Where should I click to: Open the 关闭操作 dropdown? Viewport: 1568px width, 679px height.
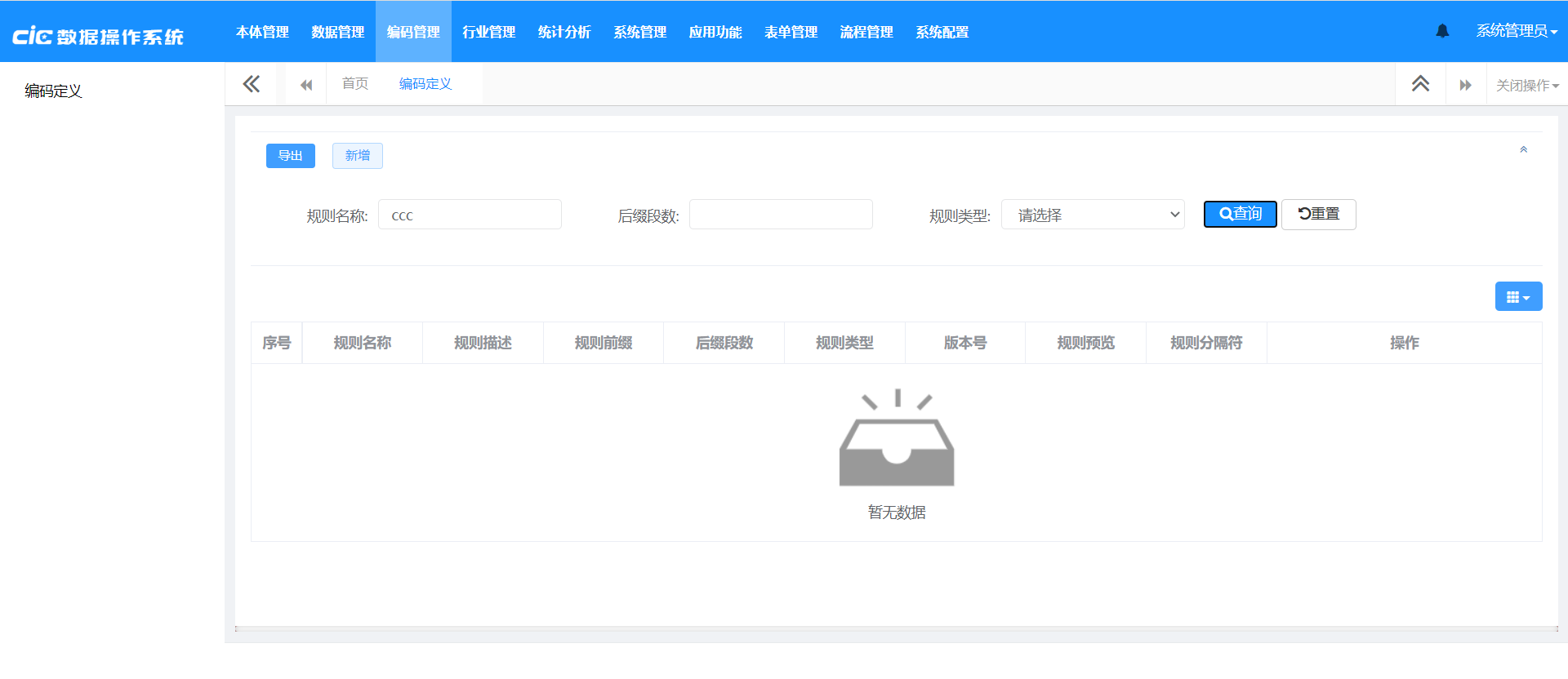1526,85
